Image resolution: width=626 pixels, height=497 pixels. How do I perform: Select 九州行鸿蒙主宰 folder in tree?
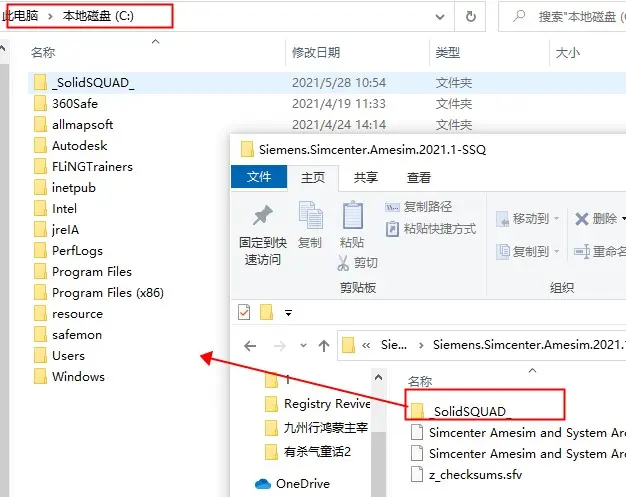tap(325, 428)
